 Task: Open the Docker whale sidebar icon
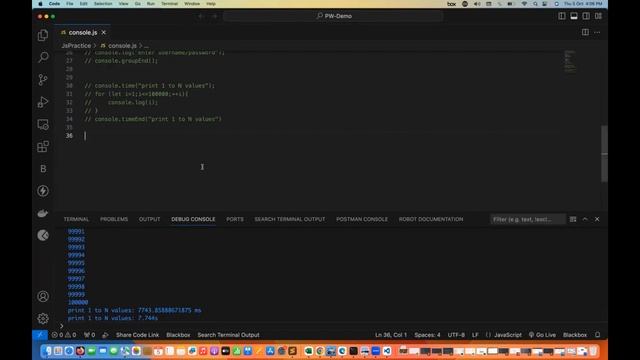pos(43,213)
